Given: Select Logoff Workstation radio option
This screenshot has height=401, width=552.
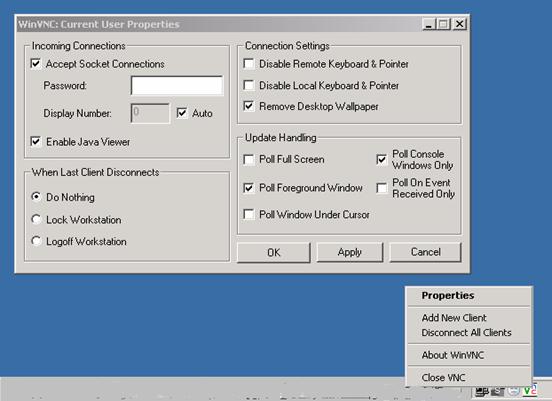Looking at the screenshot, I should 36,241.
